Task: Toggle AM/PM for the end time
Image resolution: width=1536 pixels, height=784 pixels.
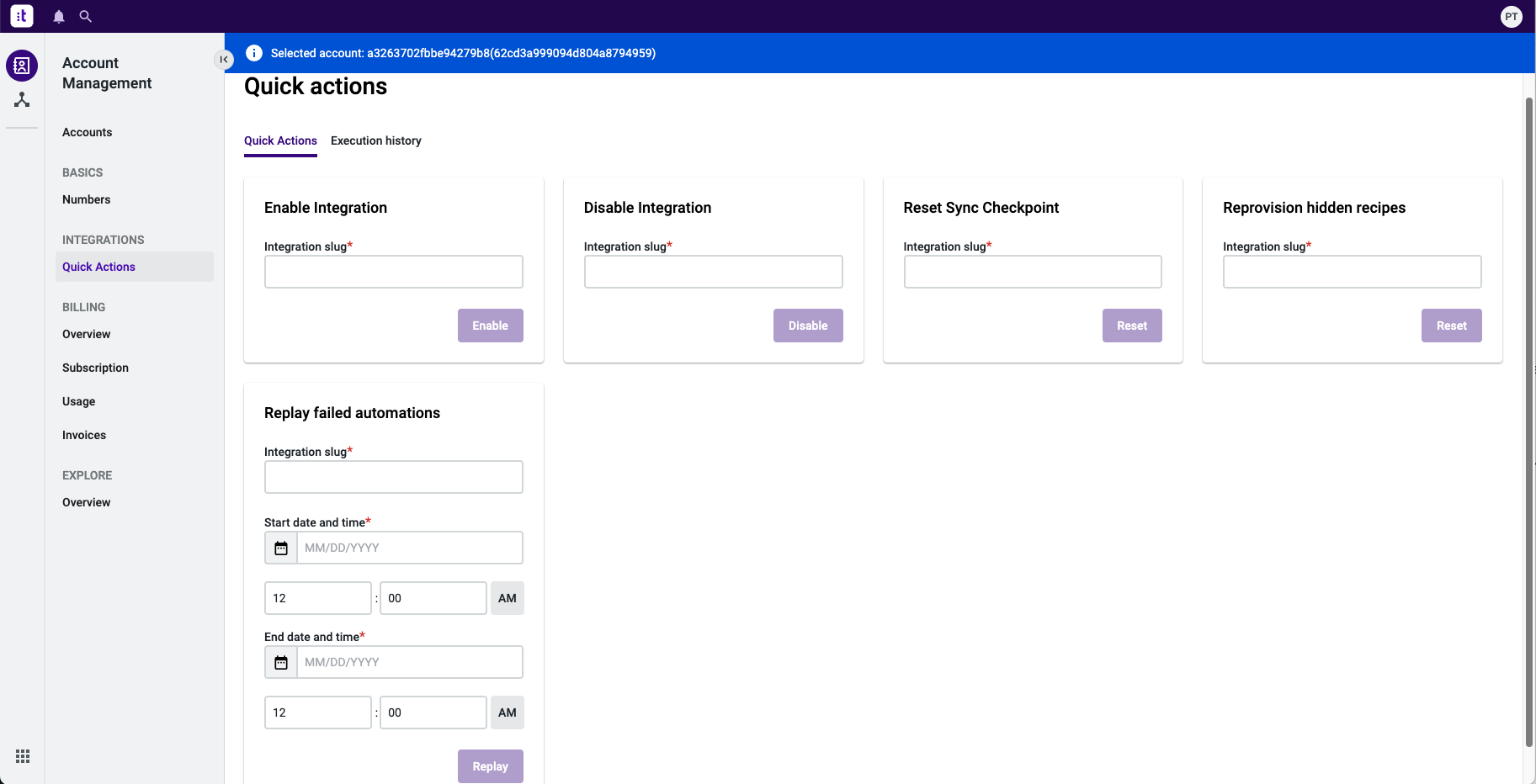Action: click(x=508, y=712)
